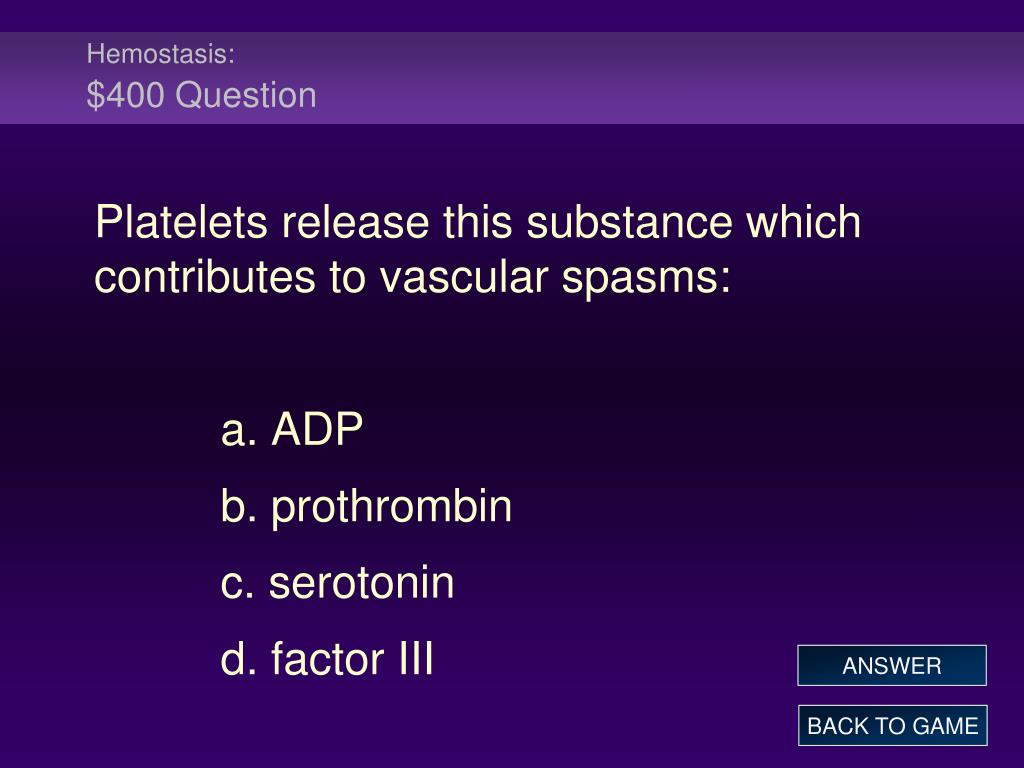This screenshot has width=1024, height=768.
Task: Click the letter b. option marker
Action: 239,505
